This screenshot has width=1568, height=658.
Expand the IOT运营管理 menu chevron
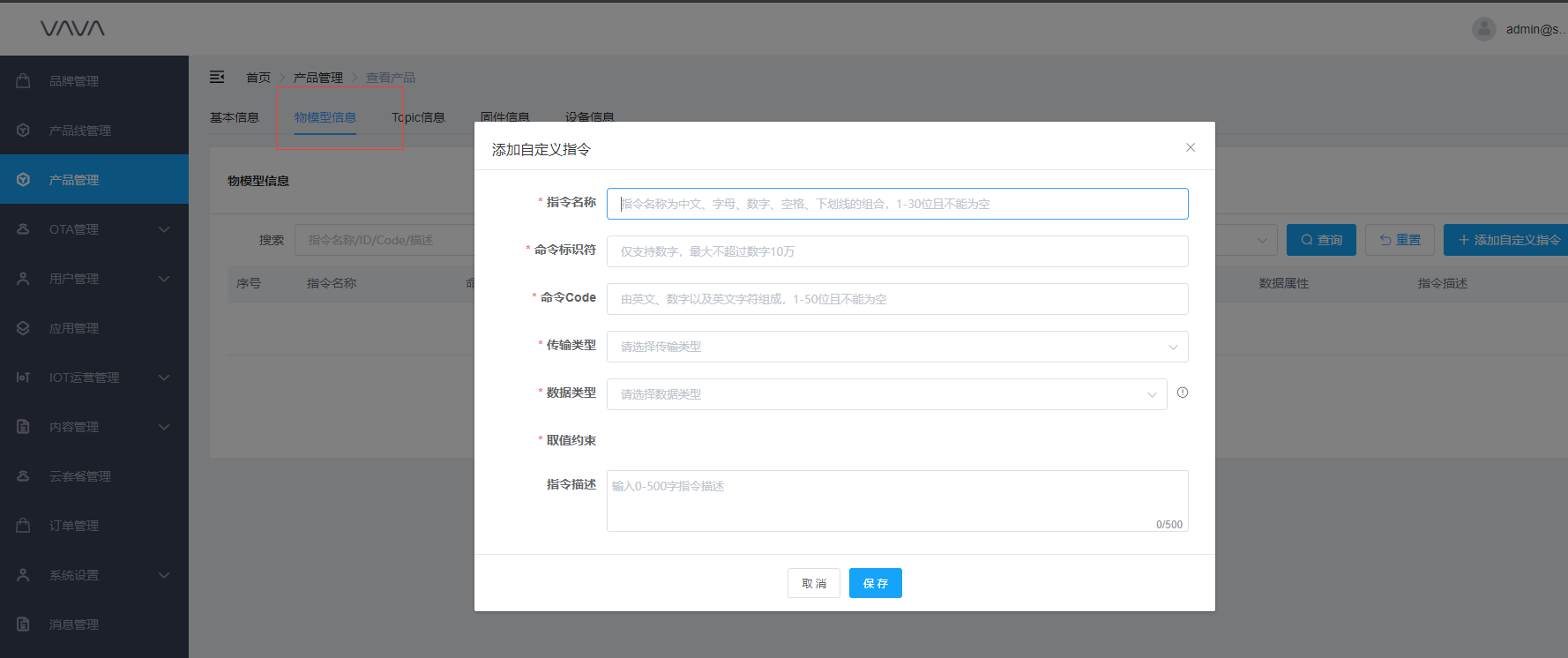click(164, 378)
